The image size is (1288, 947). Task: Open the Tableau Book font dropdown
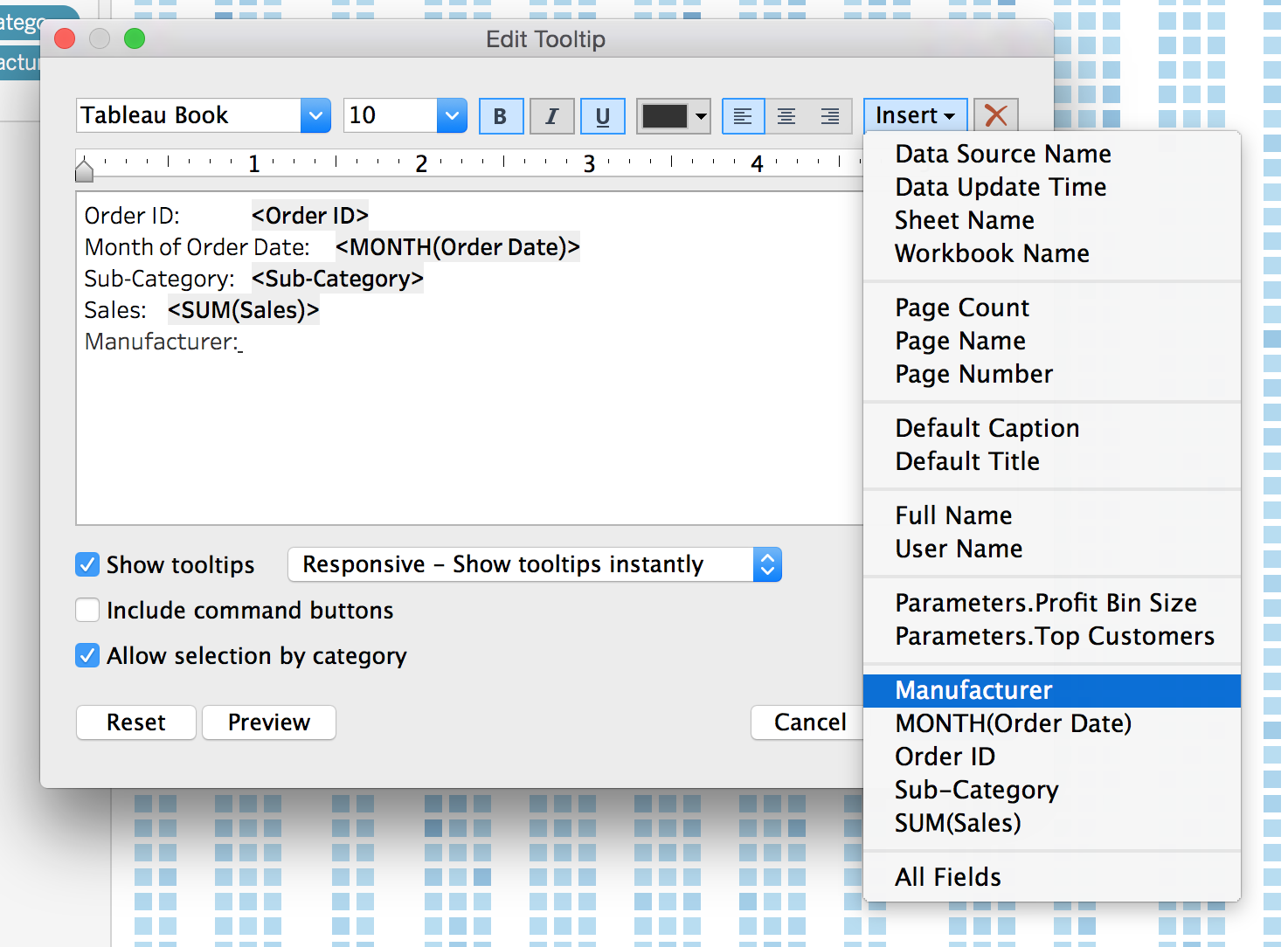coord(315,115)
